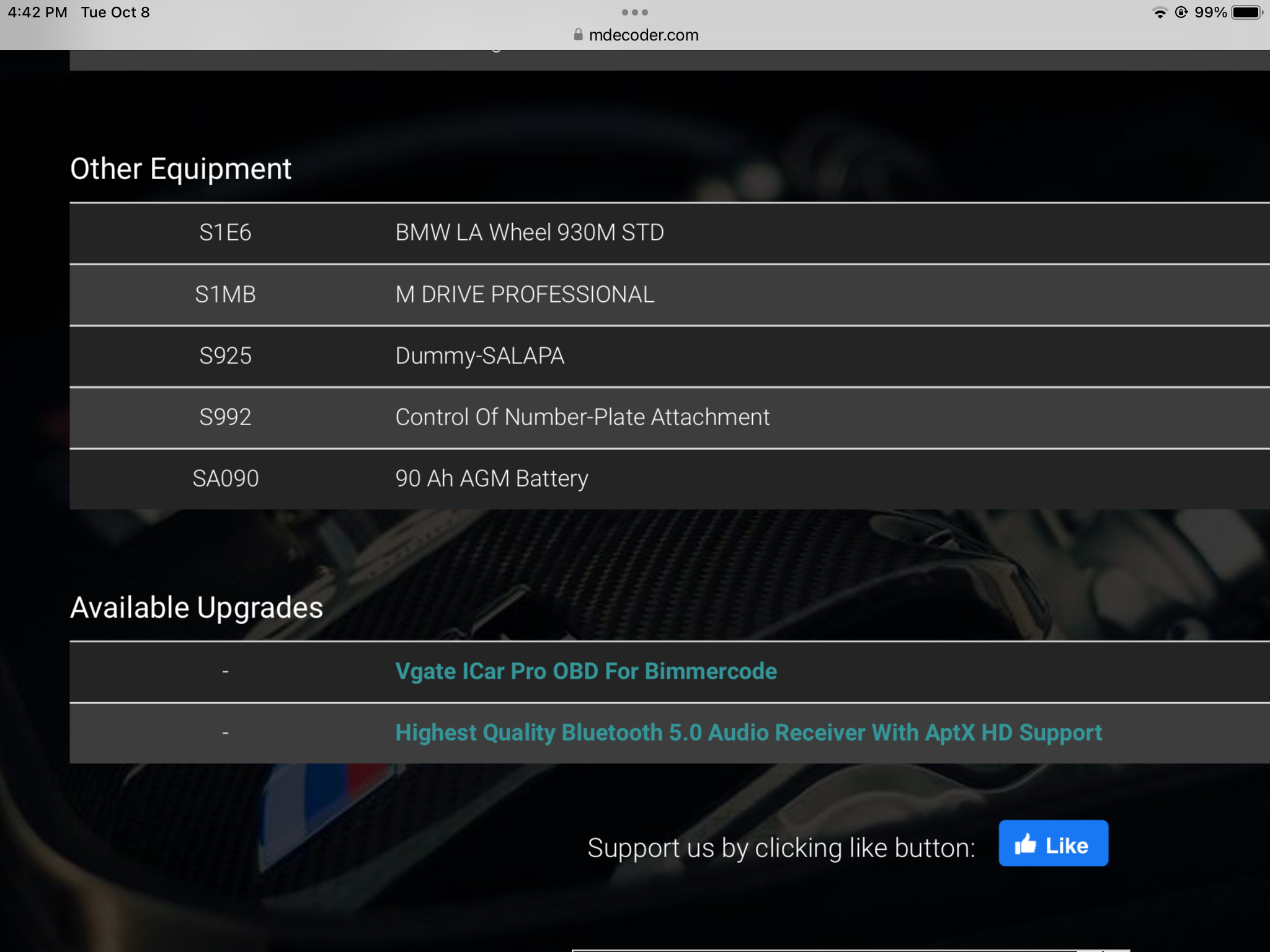Tap the lock icon beside mdecoder.com

coord(578,35)
